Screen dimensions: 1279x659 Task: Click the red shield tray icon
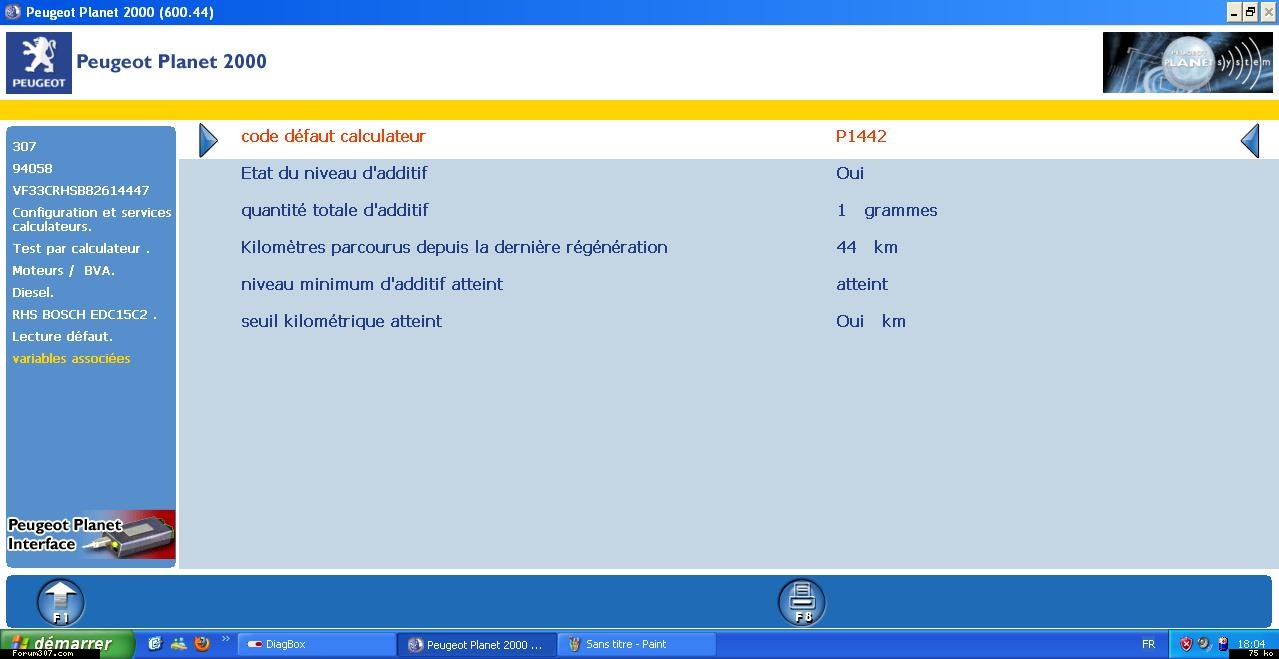1186,644
